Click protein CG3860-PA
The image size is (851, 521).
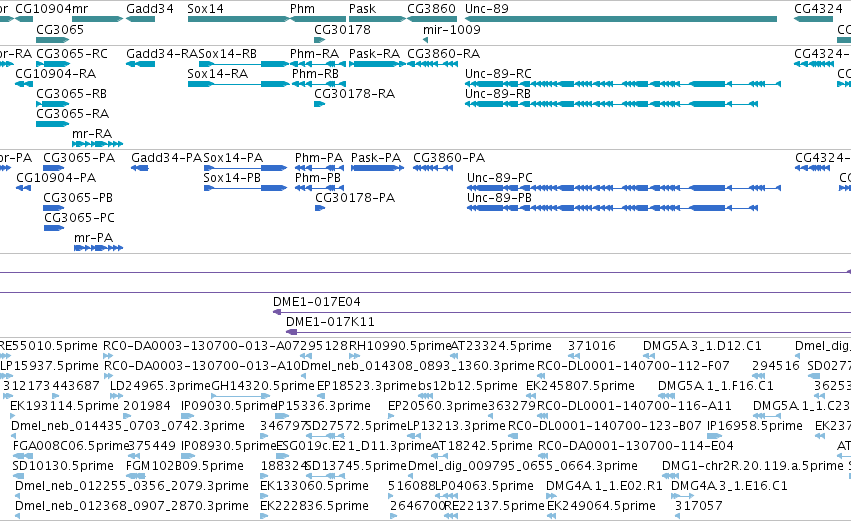click(x=433, y=168)
